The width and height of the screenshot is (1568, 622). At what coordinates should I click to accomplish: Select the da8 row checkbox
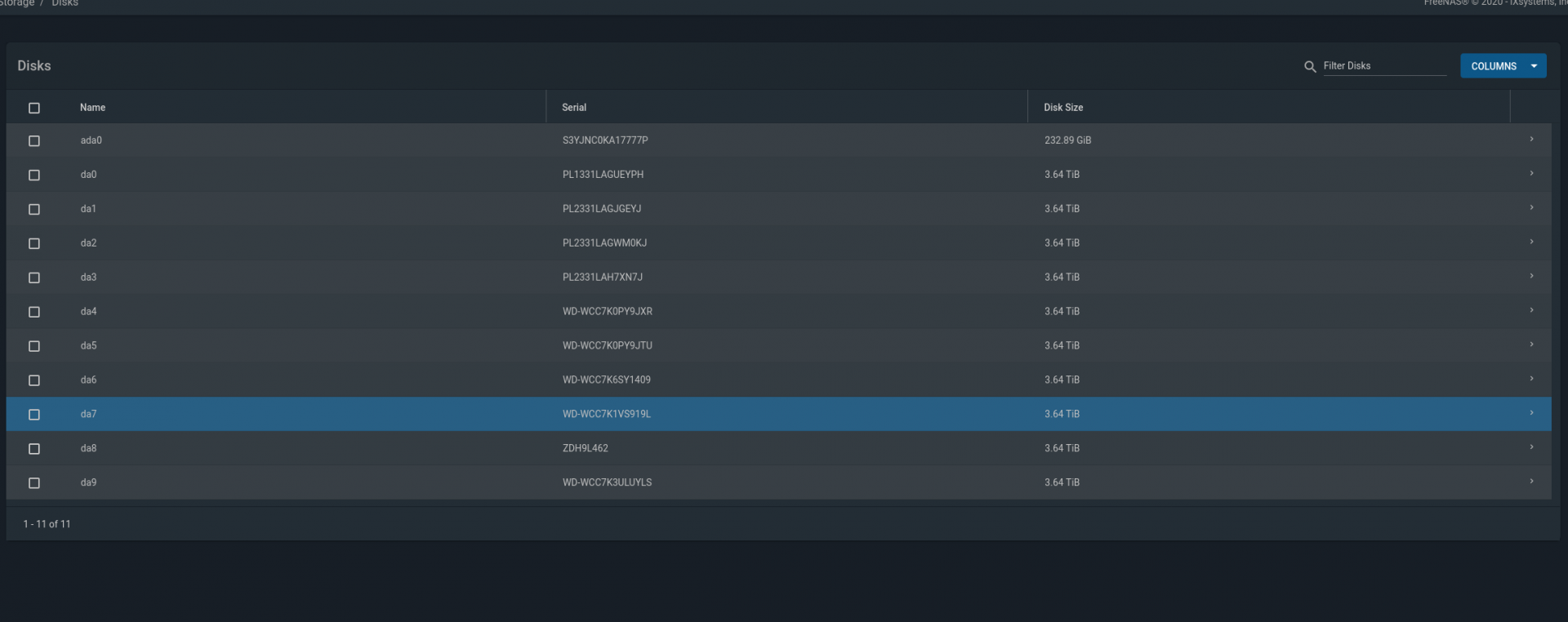coord(34,450)
